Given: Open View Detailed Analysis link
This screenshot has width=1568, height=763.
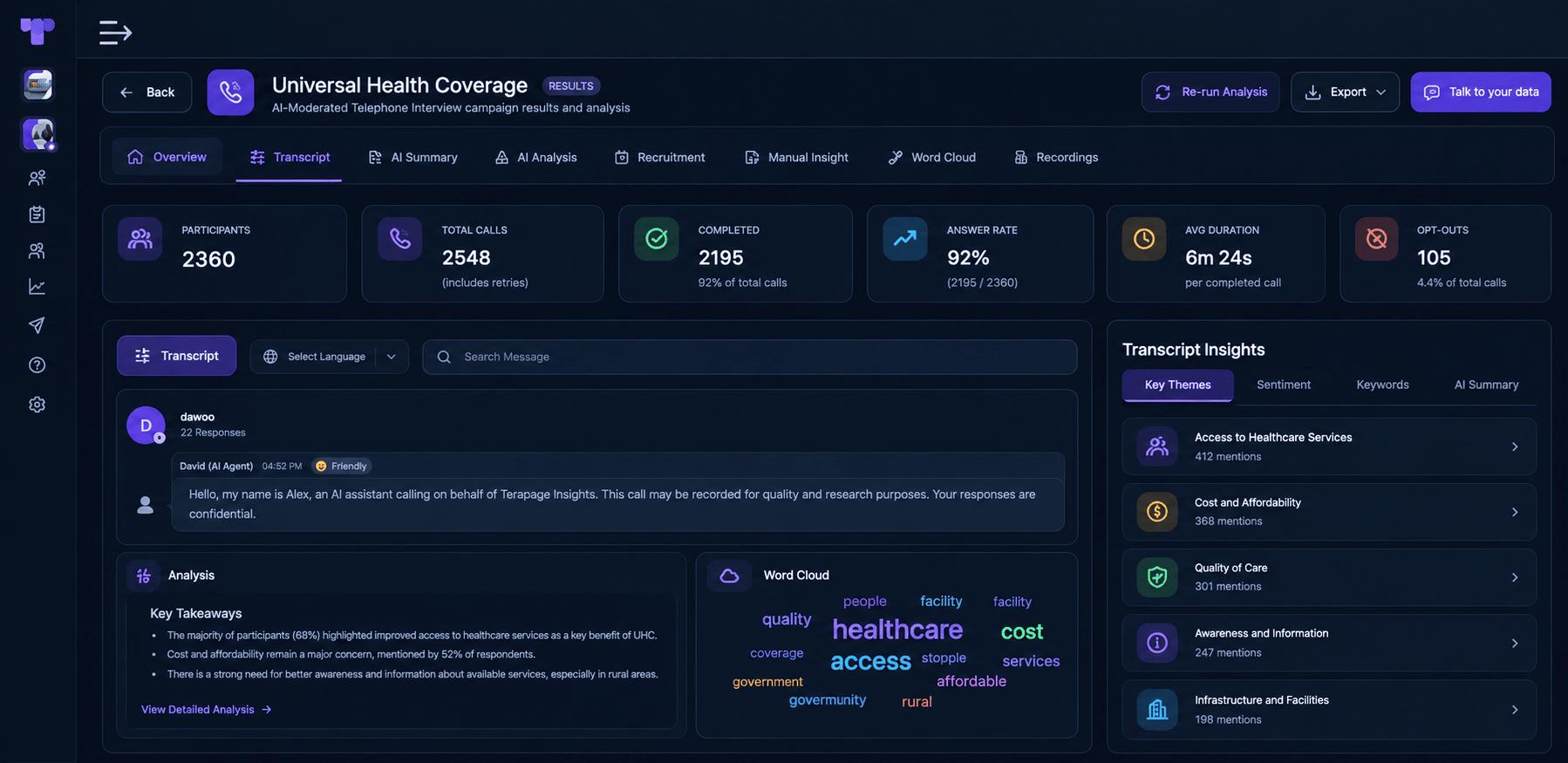Looking at the screenshot, I should [x=207, y=710].
